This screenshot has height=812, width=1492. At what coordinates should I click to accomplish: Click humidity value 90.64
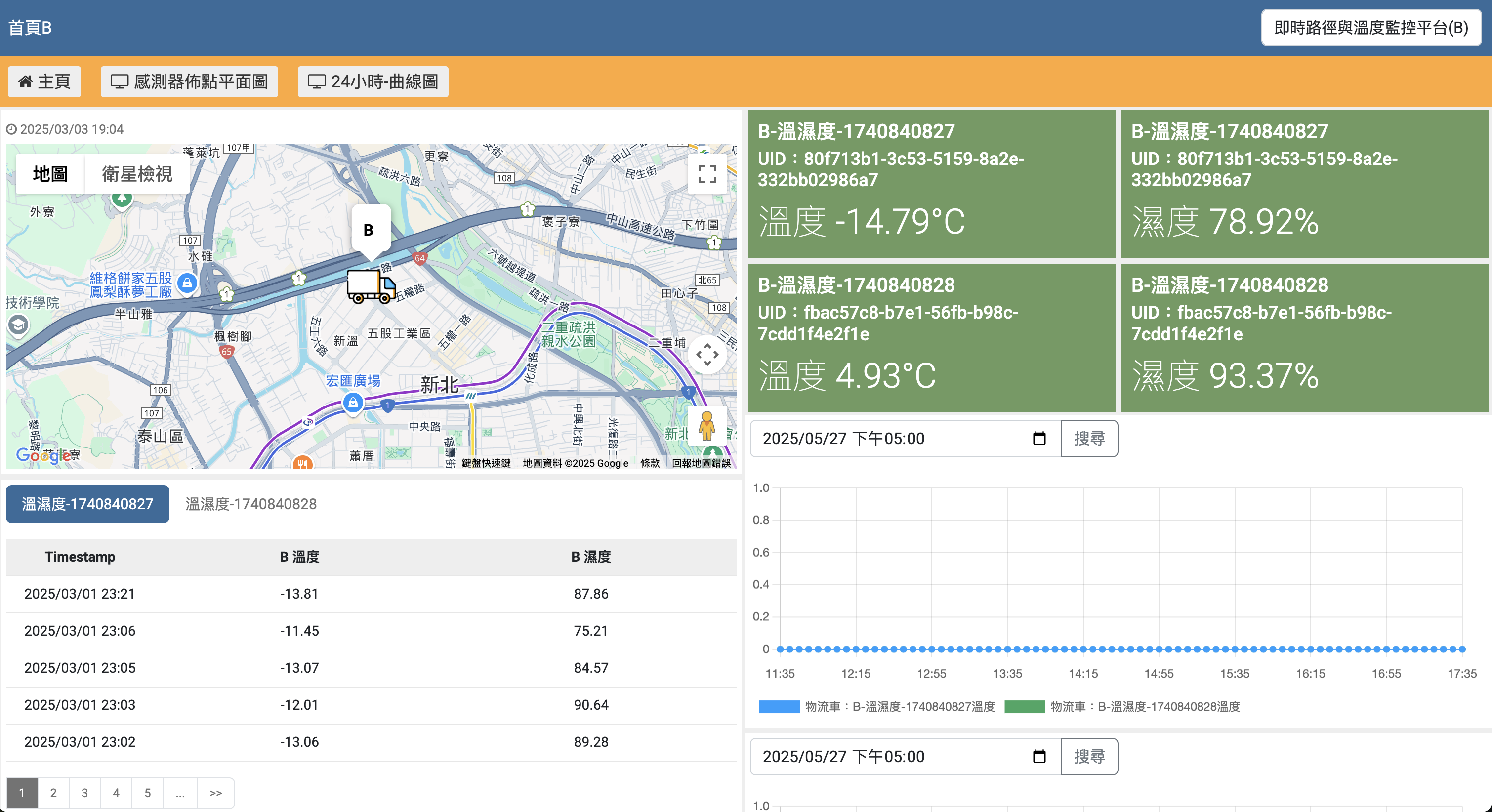(x=591, y=705)
